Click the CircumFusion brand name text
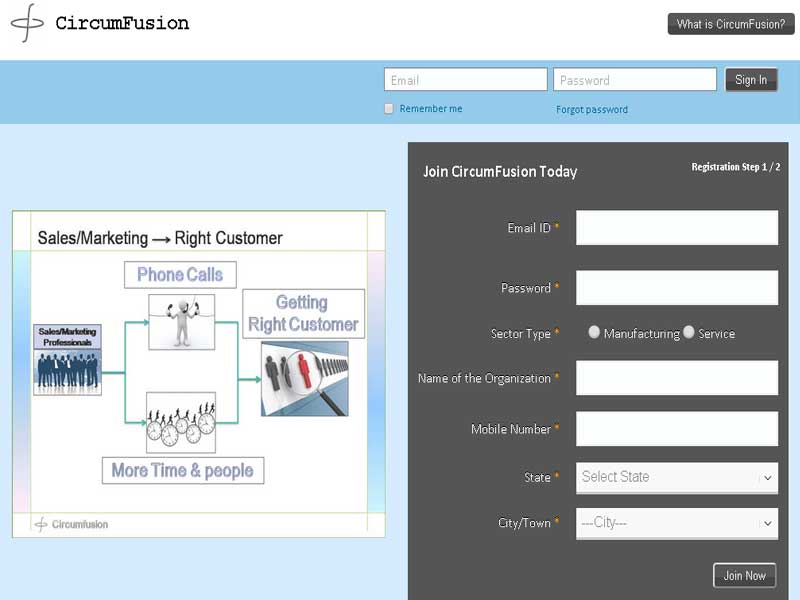Image resolution: width=800 pixels, height=600 pixels. (x=122, y=23)
